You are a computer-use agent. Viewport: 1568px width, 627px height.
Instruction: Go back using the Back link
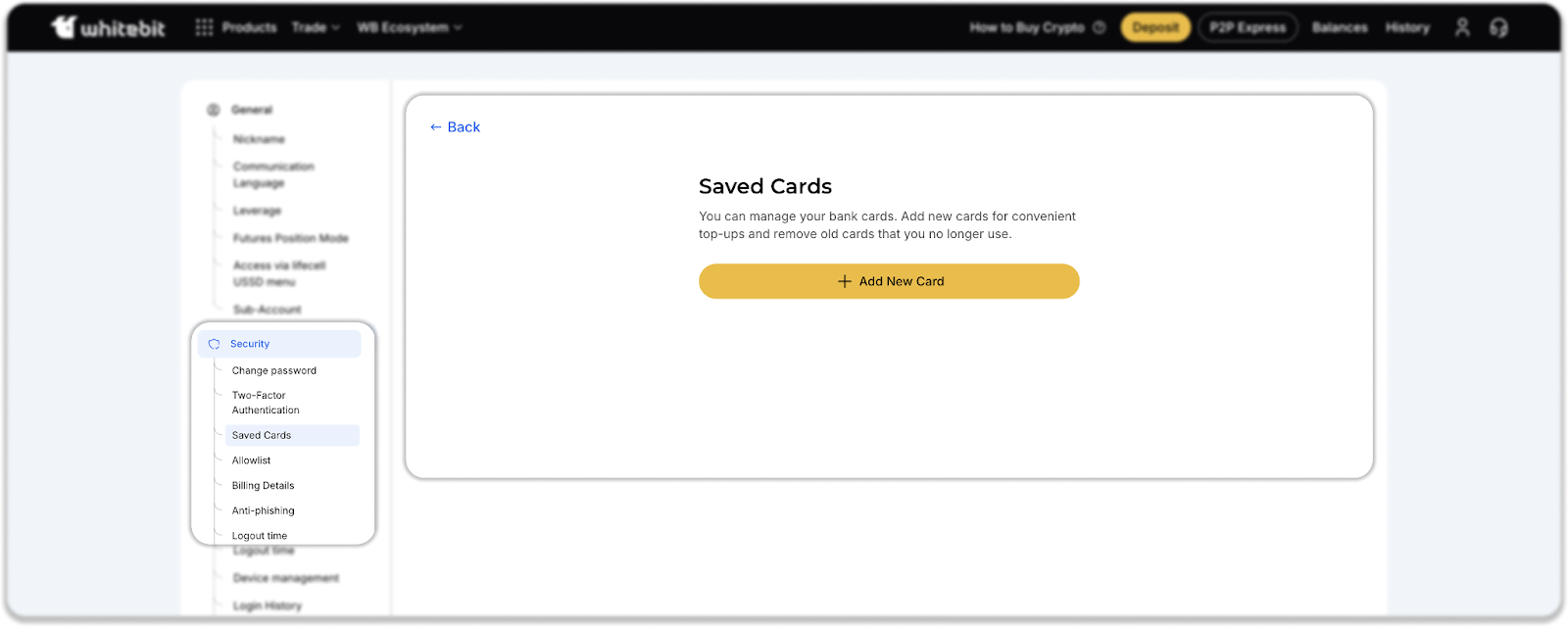(x=456, y=127)
